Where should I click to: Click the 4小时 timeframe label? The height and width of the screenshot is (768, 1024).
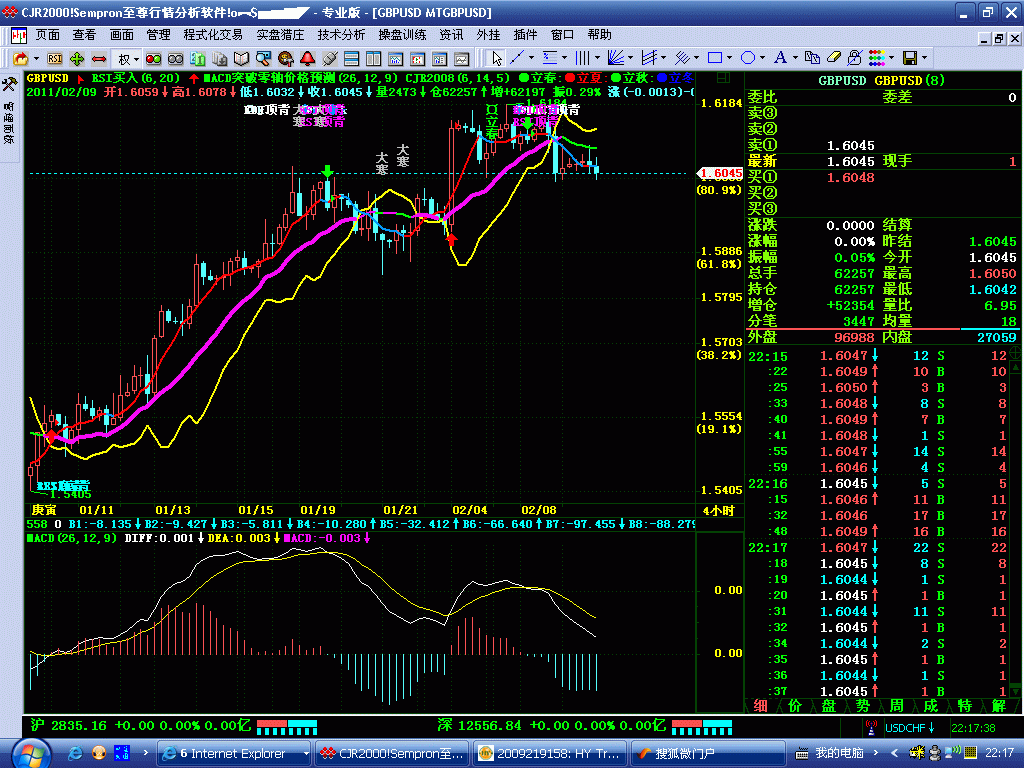718,510
